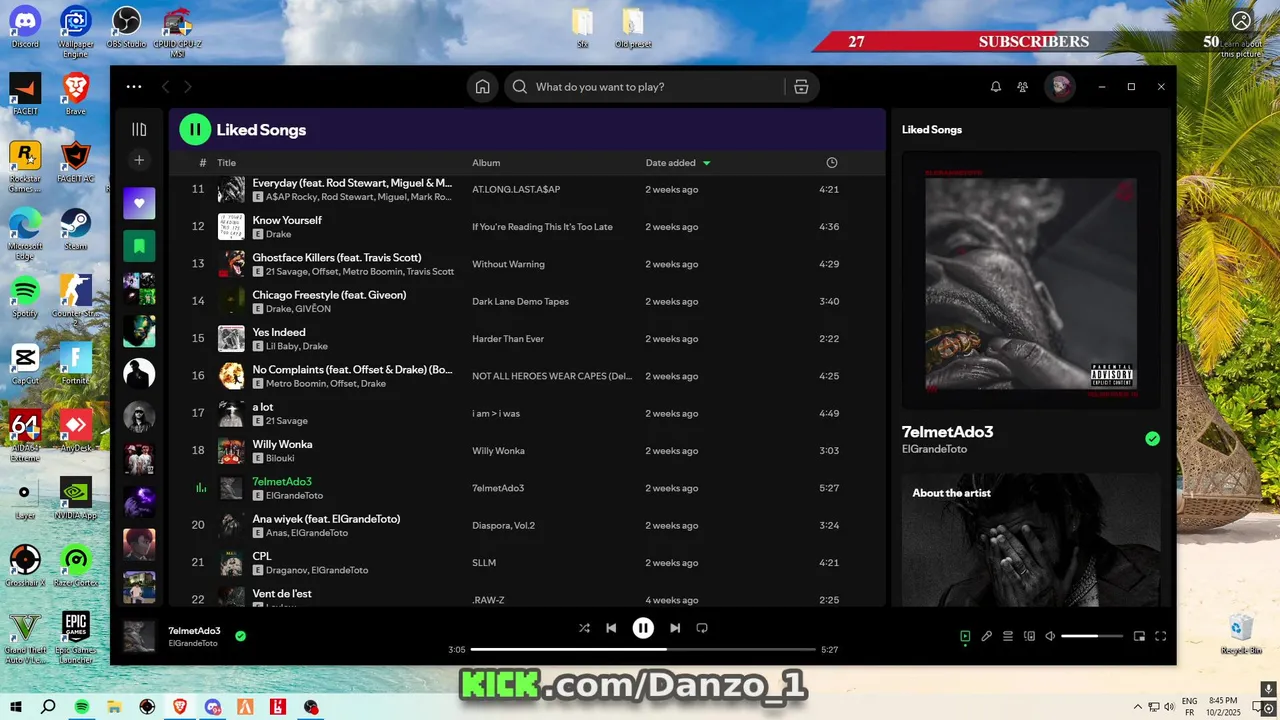The height and width of the screenshot is (720, 1280).
Task: Open the notifications bell (What's New)
Action: (996, 87)
